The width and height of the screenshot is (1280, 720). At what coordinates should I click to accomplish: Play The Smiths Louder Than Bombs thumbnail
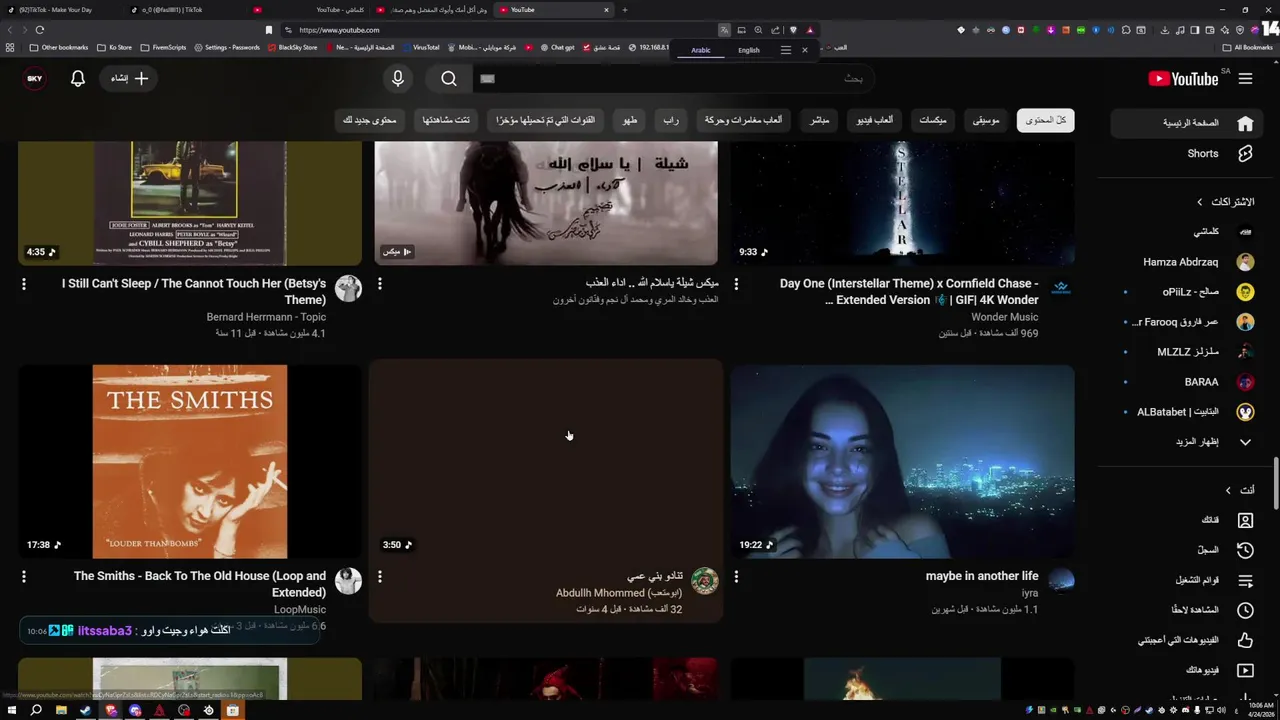pyautogui.click(x=190, y=461)
